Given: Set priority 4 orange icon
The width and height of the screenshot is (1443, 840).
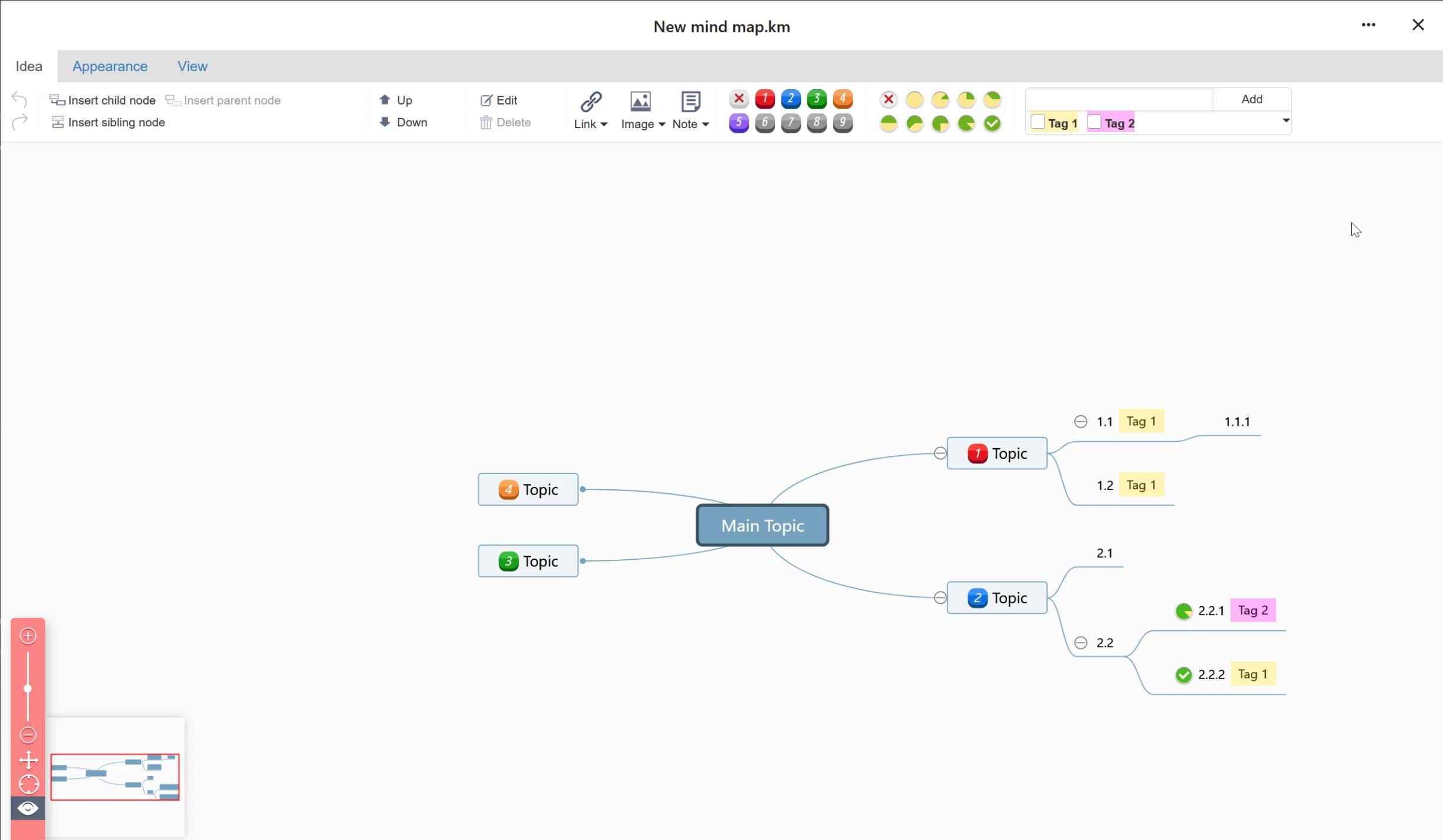Looking at the screenshot, I should coord(843,99).
